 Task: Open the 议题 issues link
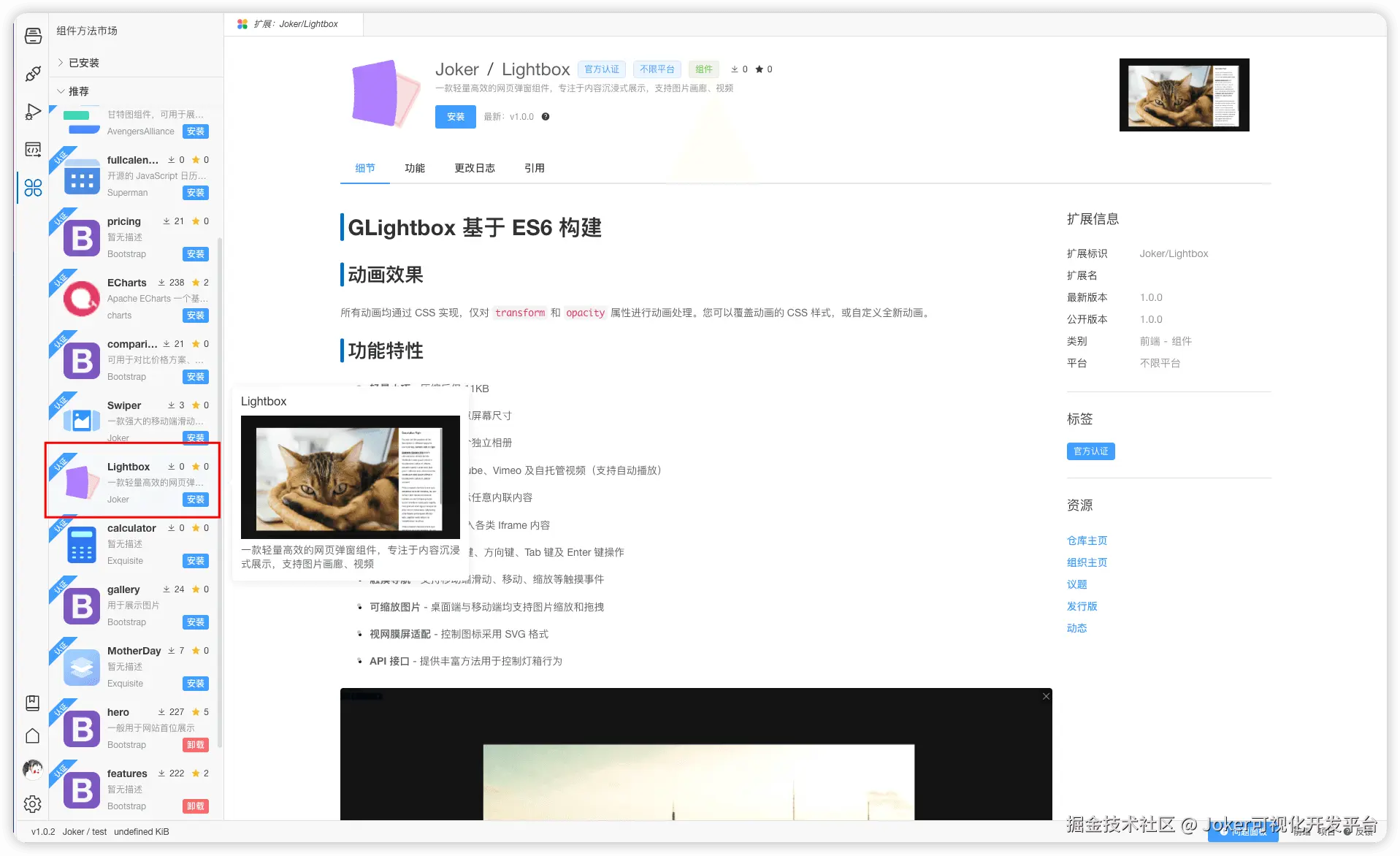click(x=1076, y=584)
